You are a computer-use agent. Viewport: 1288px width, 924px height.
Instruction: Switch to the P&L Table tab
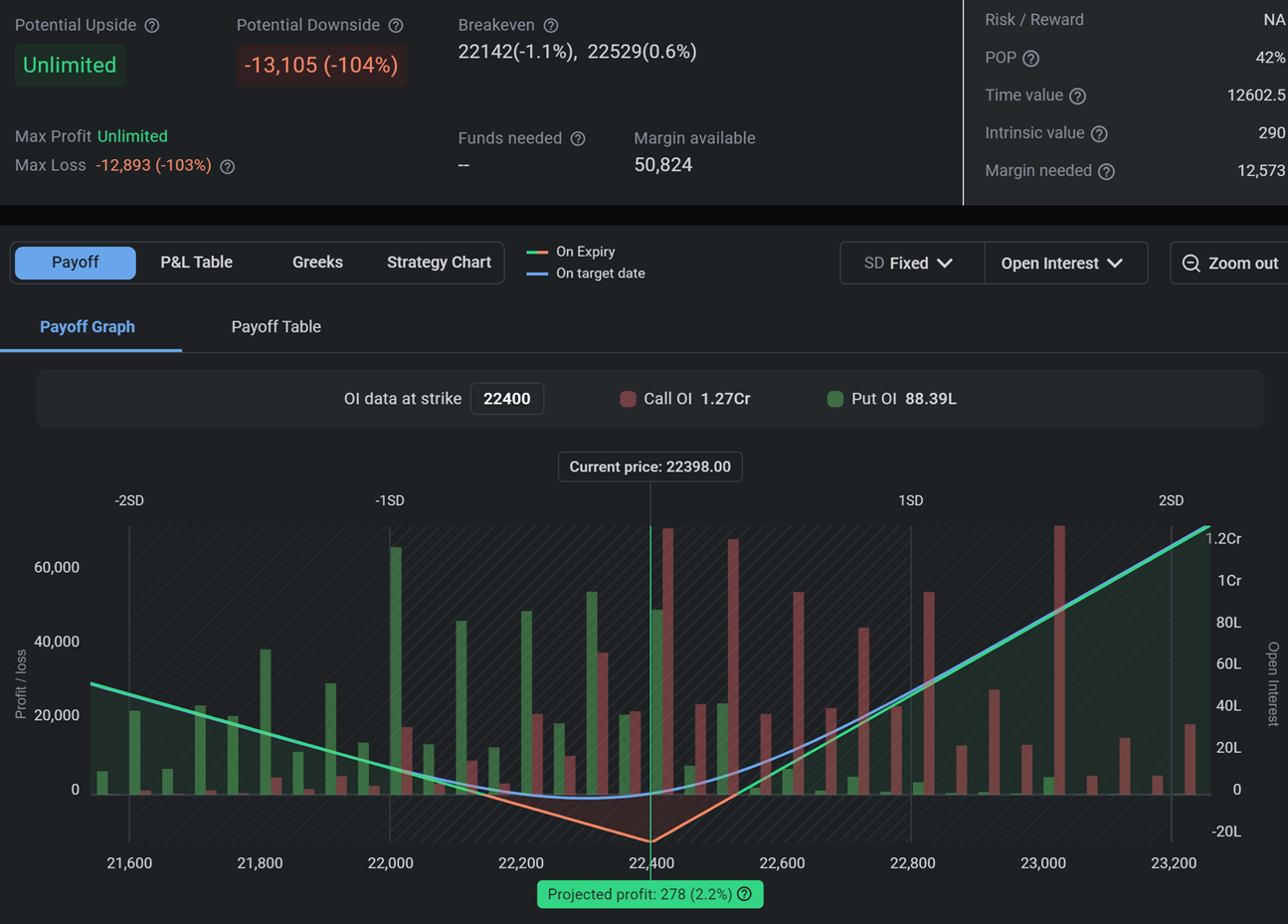pyautogui.click(x=196, y=263)
